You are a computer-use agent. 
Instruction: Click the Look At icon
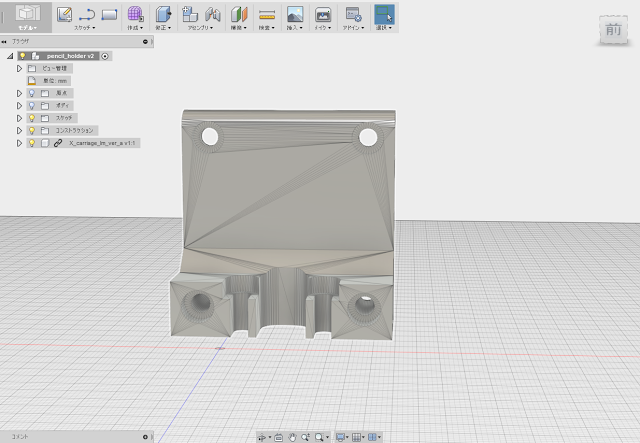[x=279, y=437]
